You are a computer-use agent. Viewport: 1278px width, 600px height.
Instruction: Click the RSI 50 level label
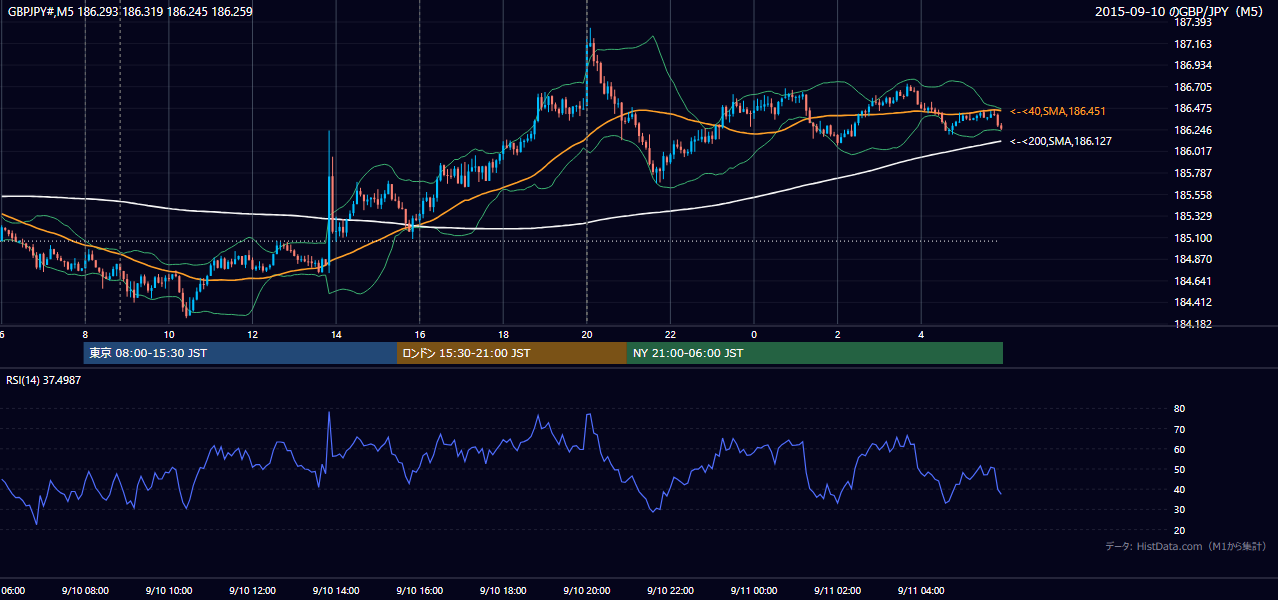[x=1179, y=469]
